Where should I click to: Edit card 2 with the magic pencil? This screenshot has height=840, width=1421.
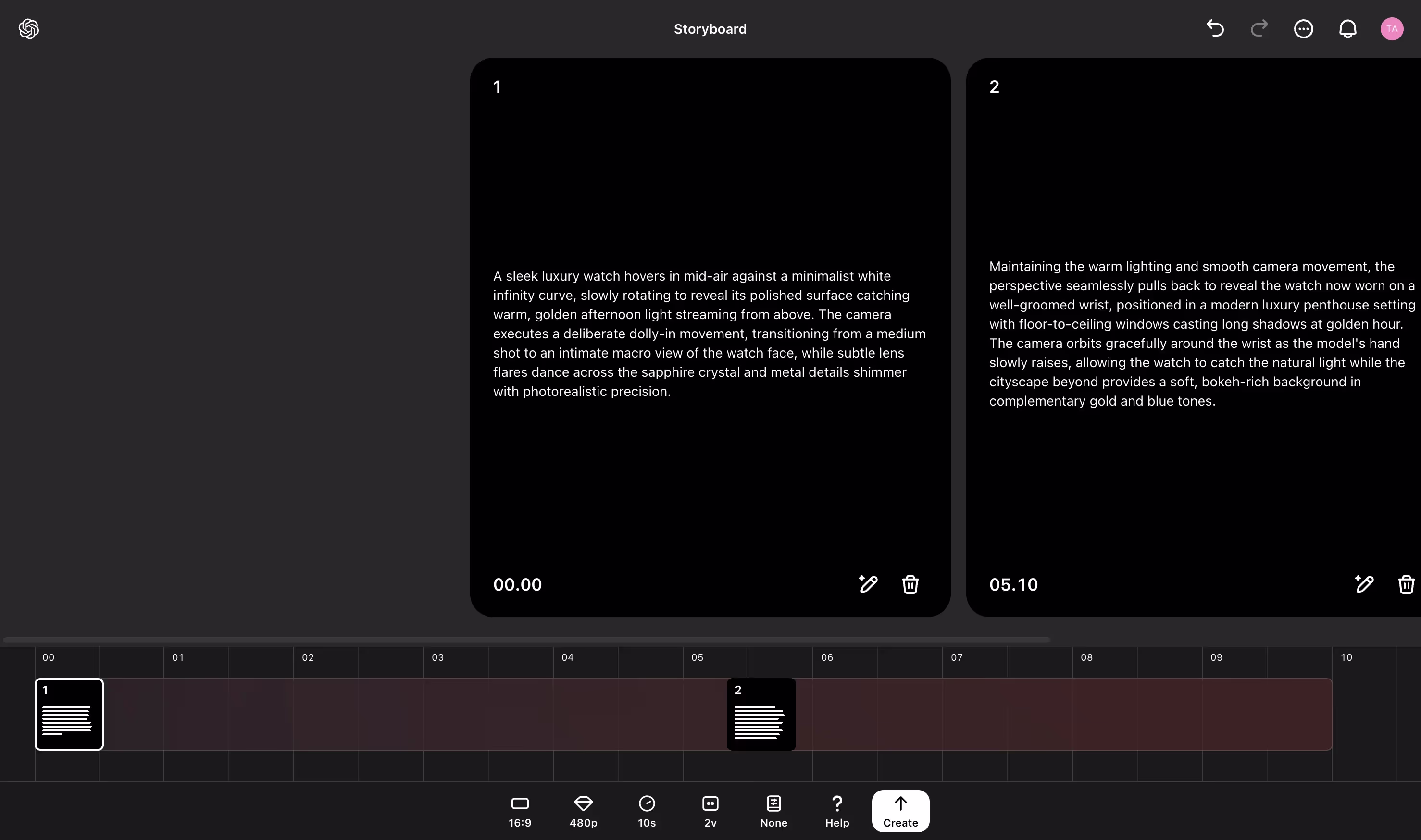[x=1364, y=583]
